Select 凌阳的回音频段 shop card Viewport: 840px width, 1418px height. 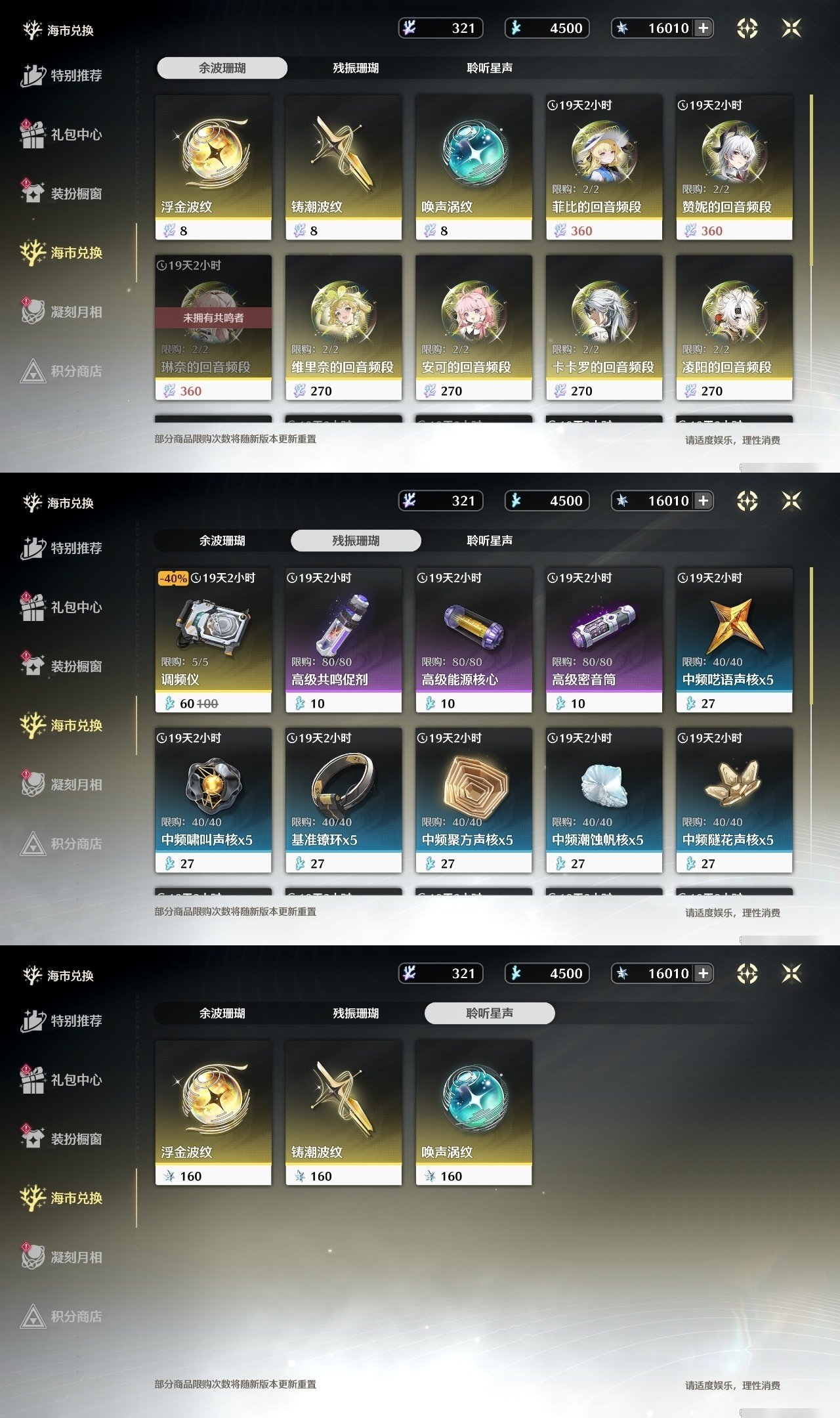(x=734, y=328)
